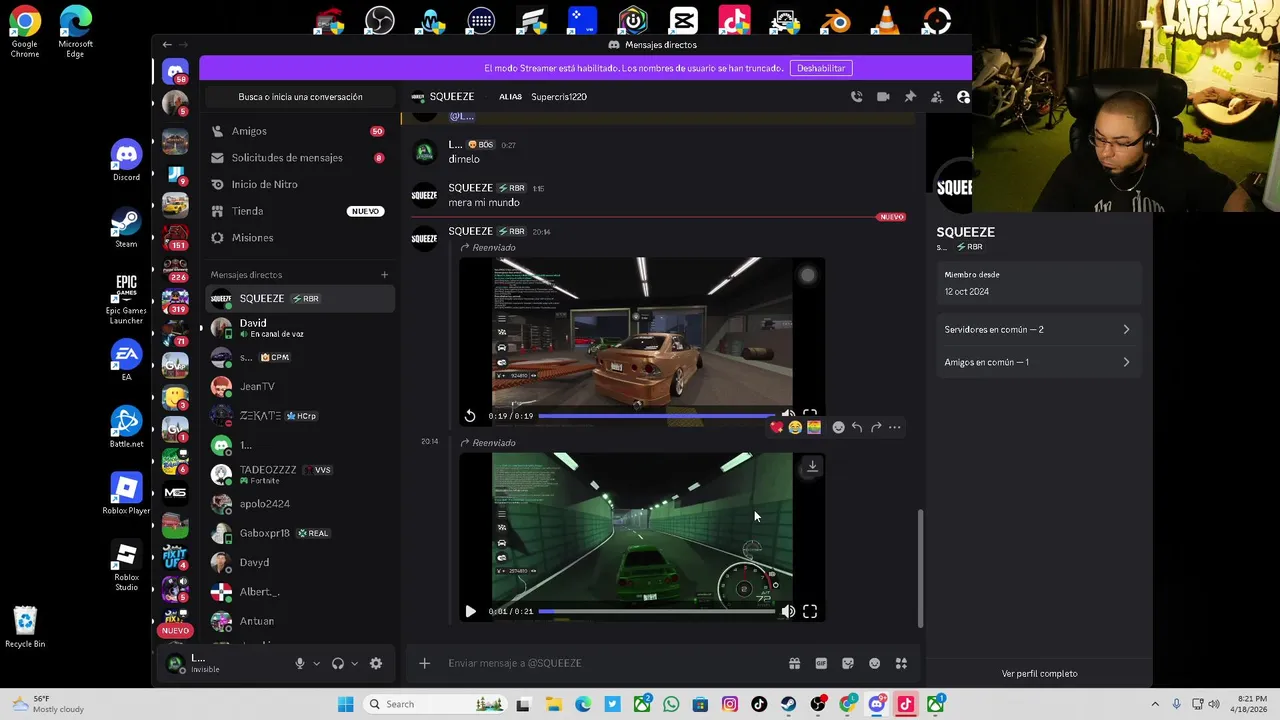Show hidden system tray icons
Screen dimensions: 1280x720
[1155, 704]
